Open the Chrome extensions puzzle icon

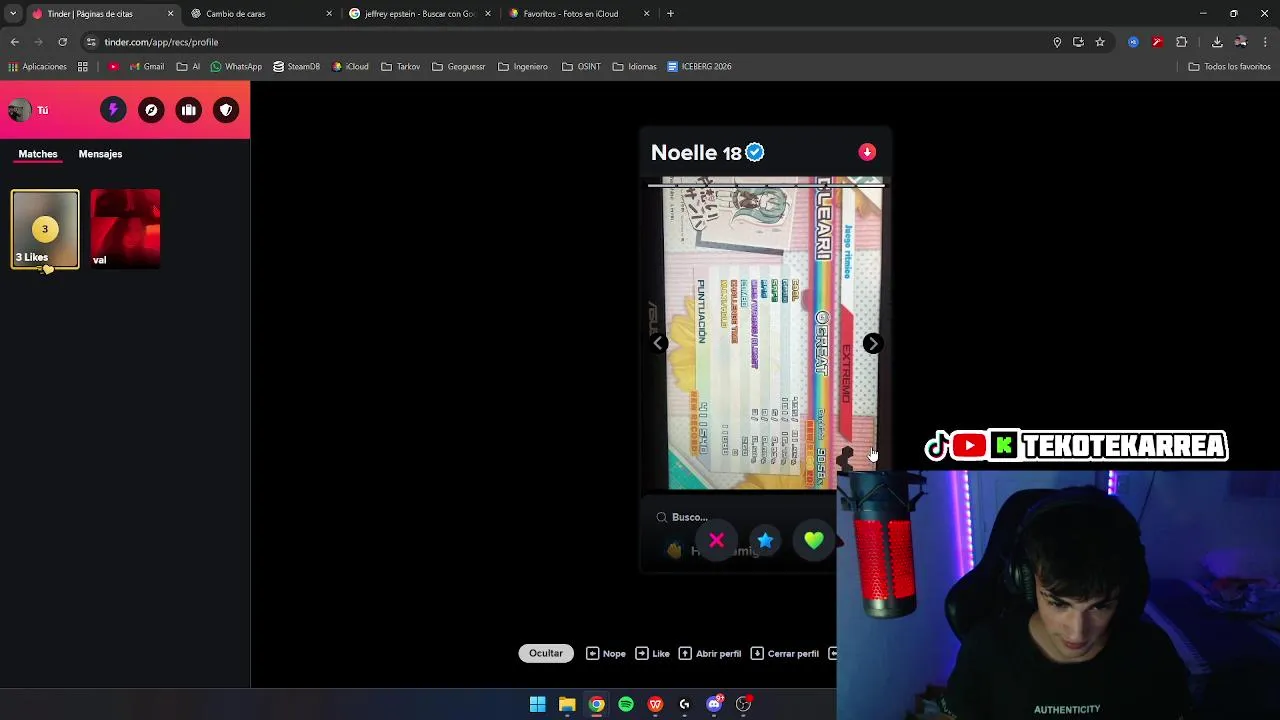coord(1182,42)
